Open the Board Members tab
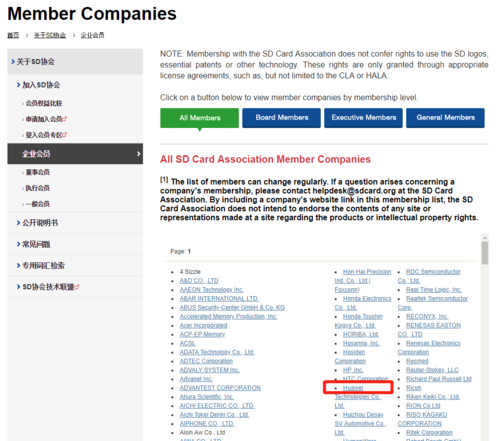The height and width of the screenshot is (441, 500). pyautogui.click(x=281, y=118)
